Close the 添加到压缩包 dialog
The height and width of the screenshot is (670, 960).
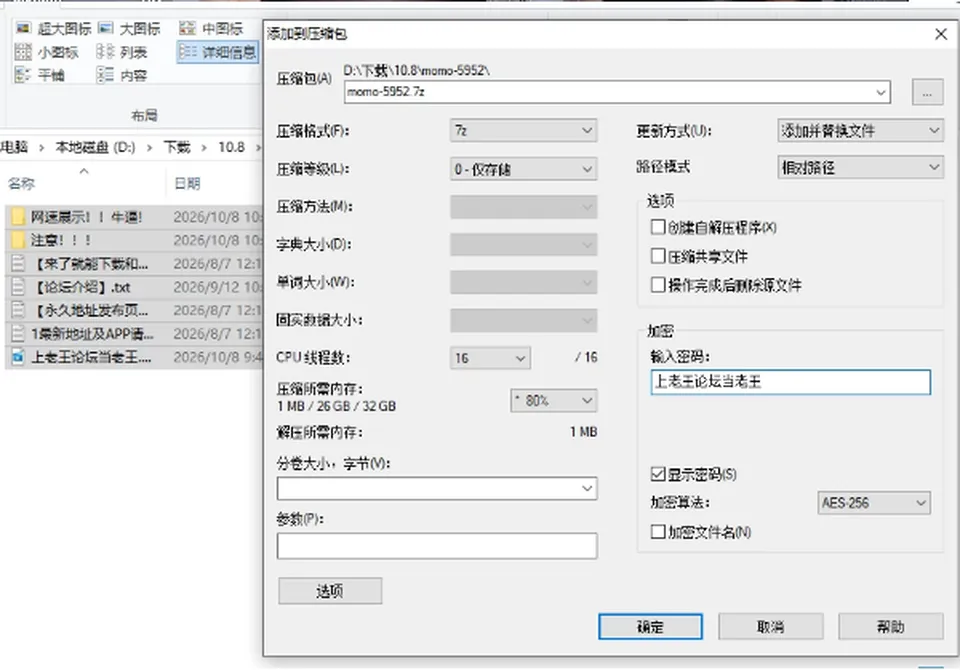(x=941, y=34)
